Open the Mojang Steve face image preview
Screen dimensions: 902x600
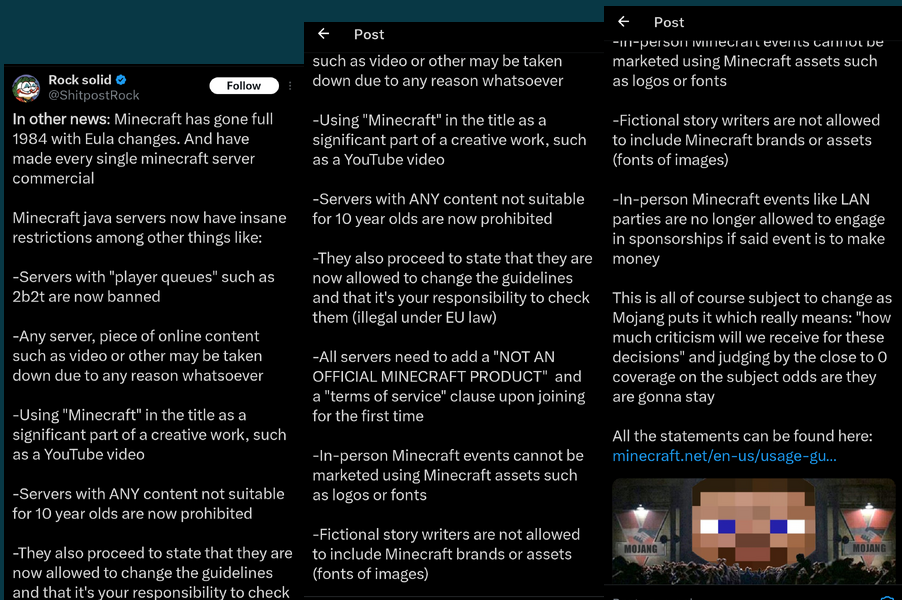click(x=754, y=531)
